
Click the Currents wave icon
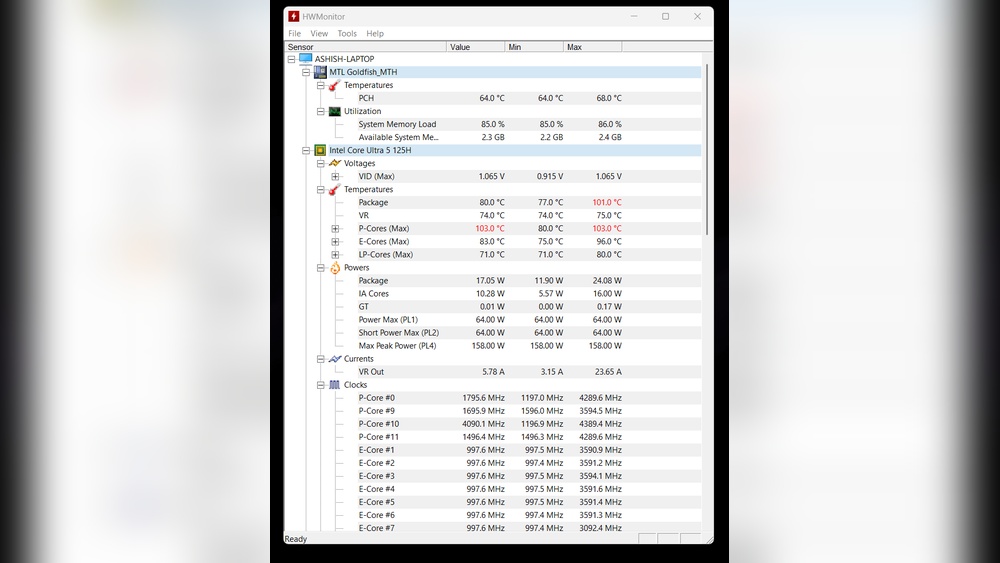[x=335, y=359]
